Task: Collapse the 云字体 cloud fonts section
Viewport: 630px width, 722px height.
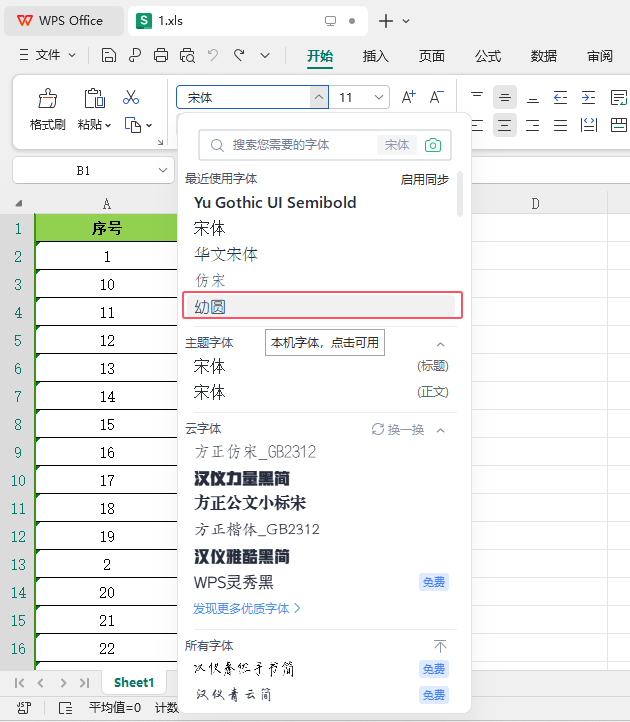Action: 440,430
